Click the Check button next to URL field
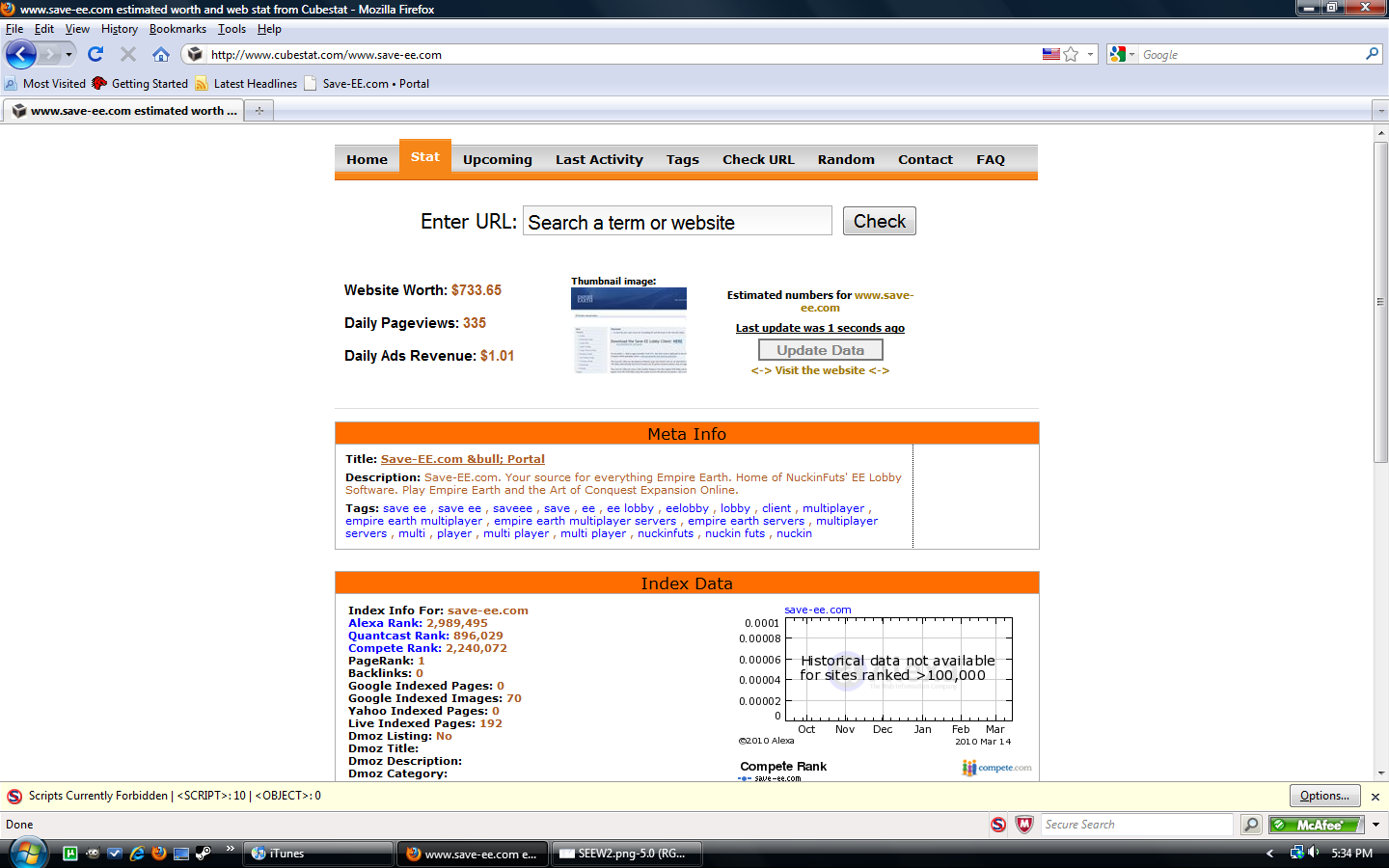 (x=879, y=221)
